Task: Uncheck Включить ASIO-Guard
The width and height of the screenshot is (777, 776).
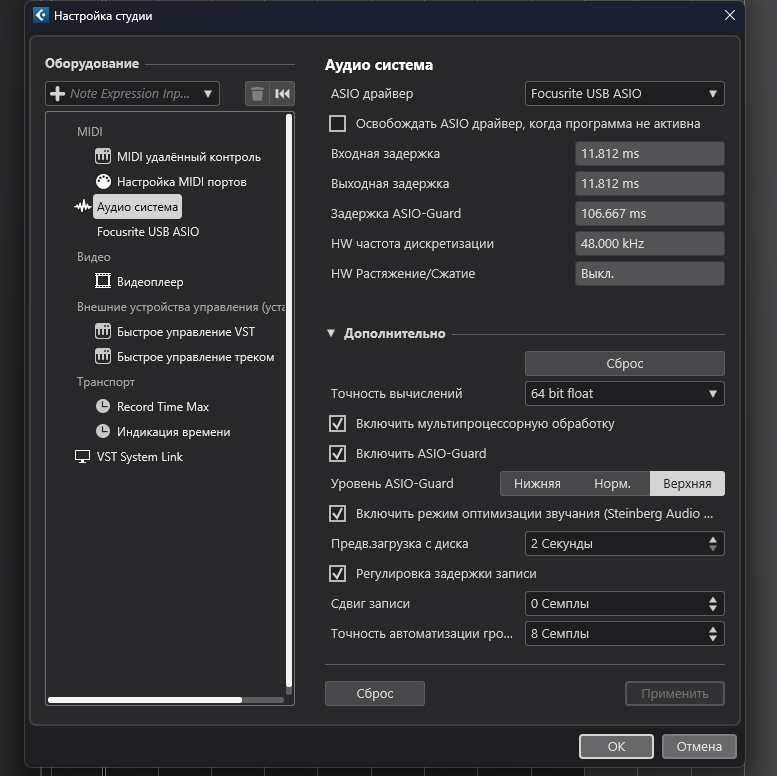Action: coord(337,453)
